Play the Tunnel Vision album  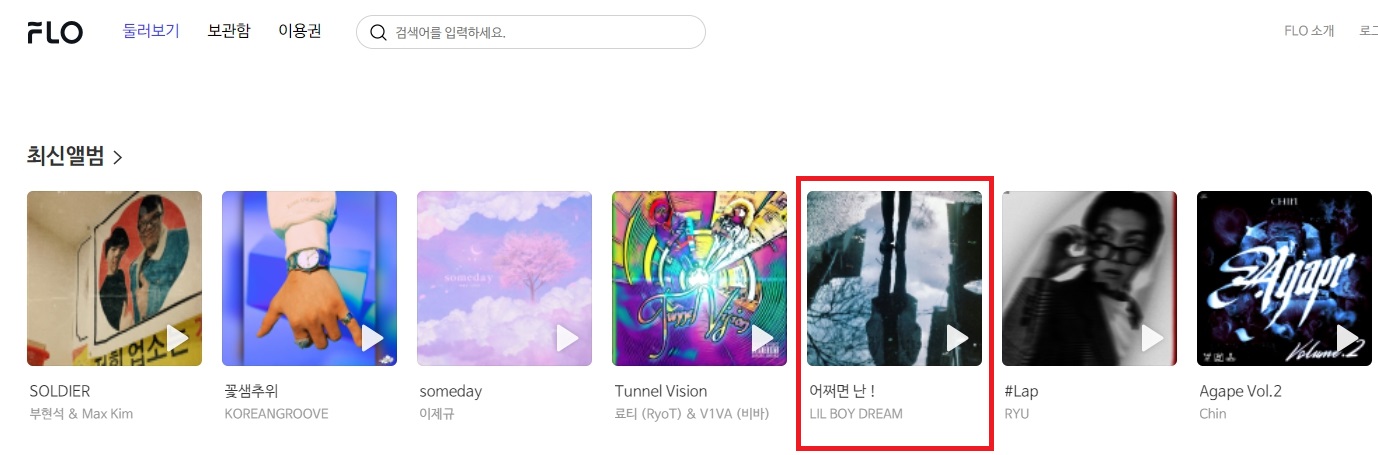pyautogui.click(x=763, y=338)
